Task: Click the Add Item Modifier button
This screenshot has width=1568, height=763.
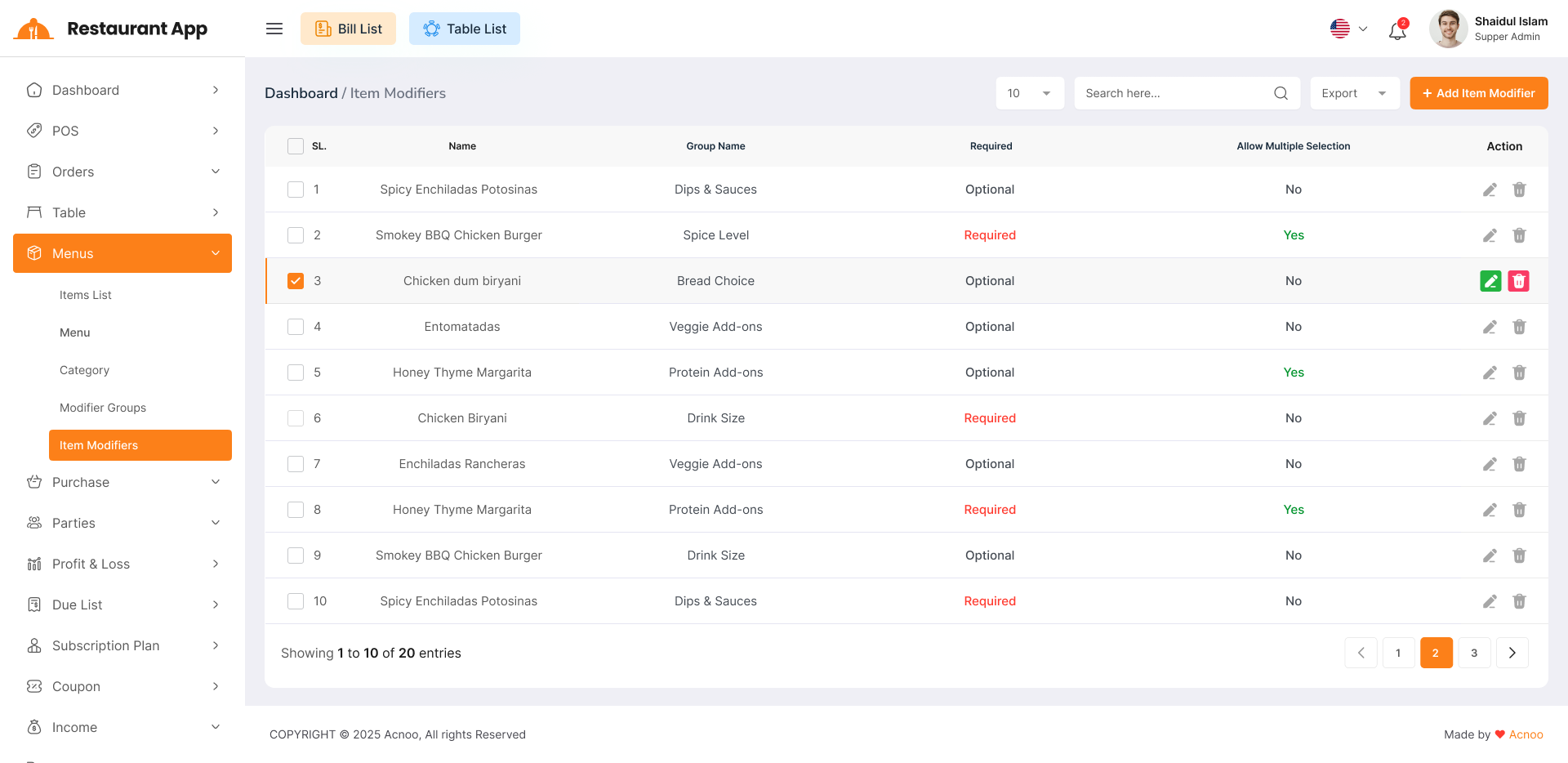Action: click(1478, 93)
